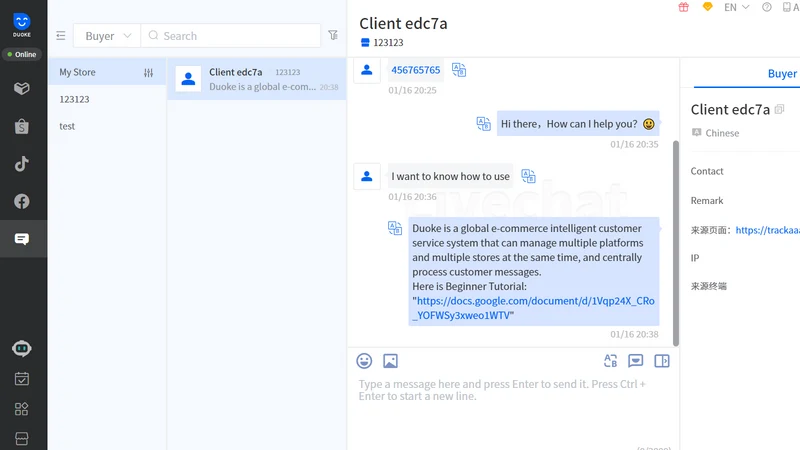
Task: Open the help question mark icon
Action: 766,7
